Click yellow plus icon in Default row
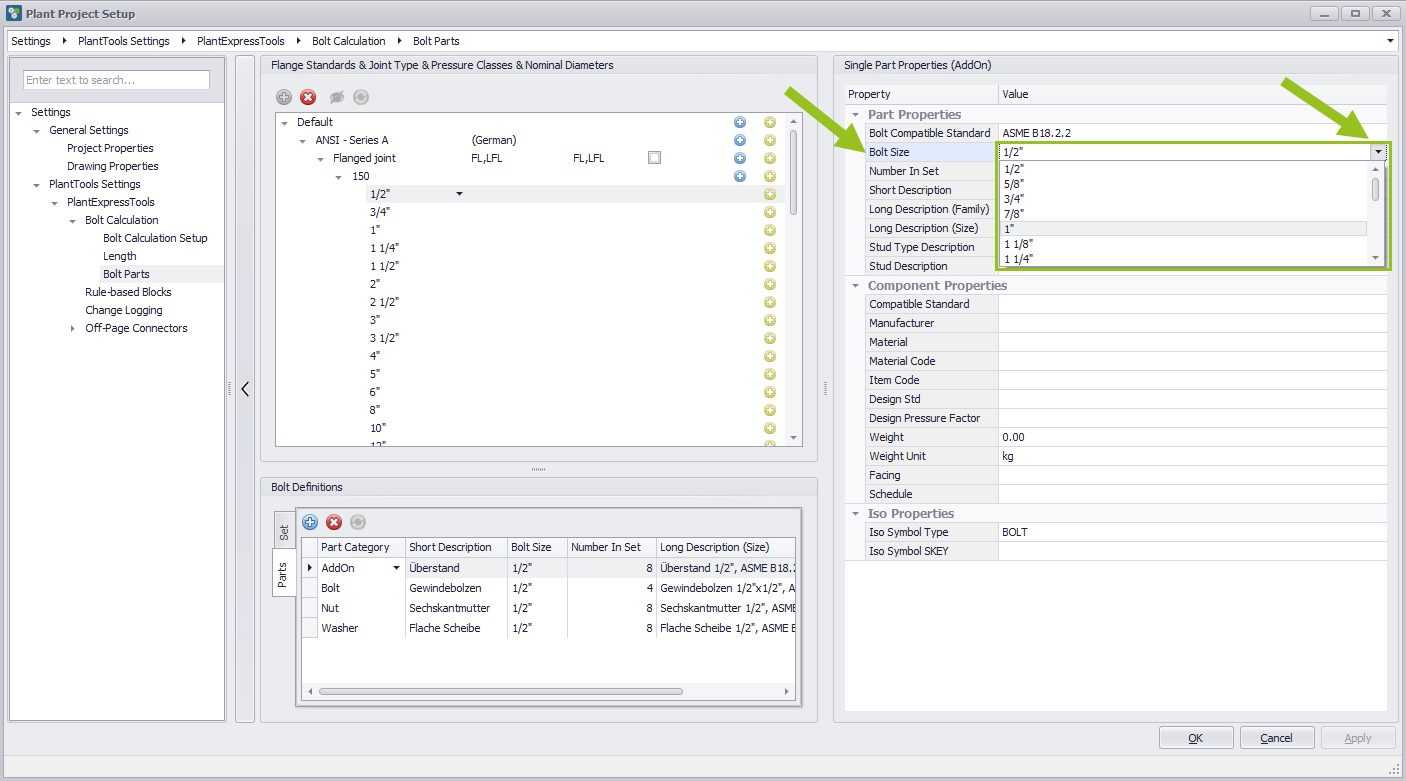This screenshot has width=1406, height=781. pyautogui.click(x=770, y=122)
